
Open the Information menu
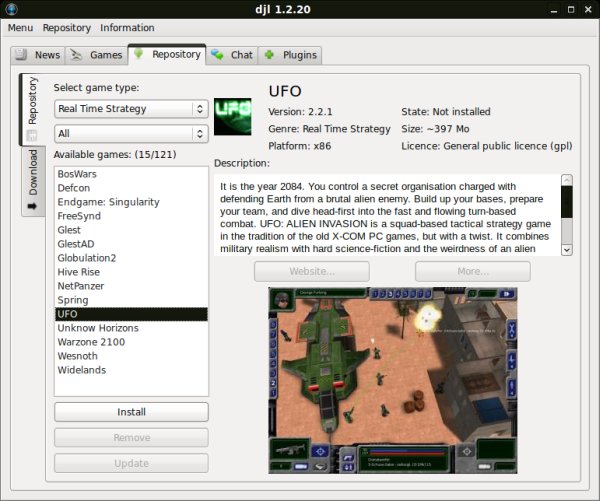(x=127, y=28)
